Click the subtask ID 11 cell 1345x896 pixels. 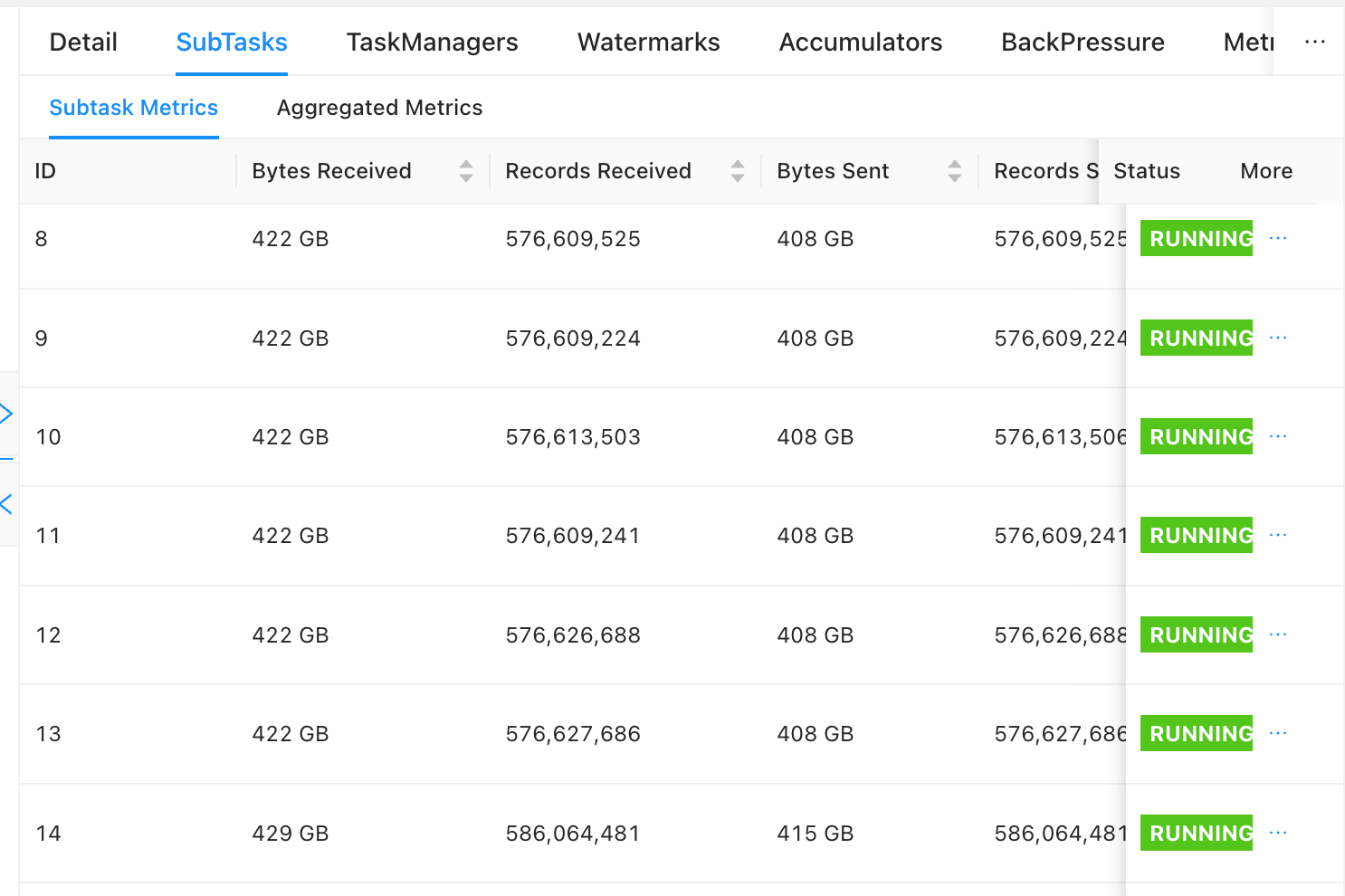[48, 536]
